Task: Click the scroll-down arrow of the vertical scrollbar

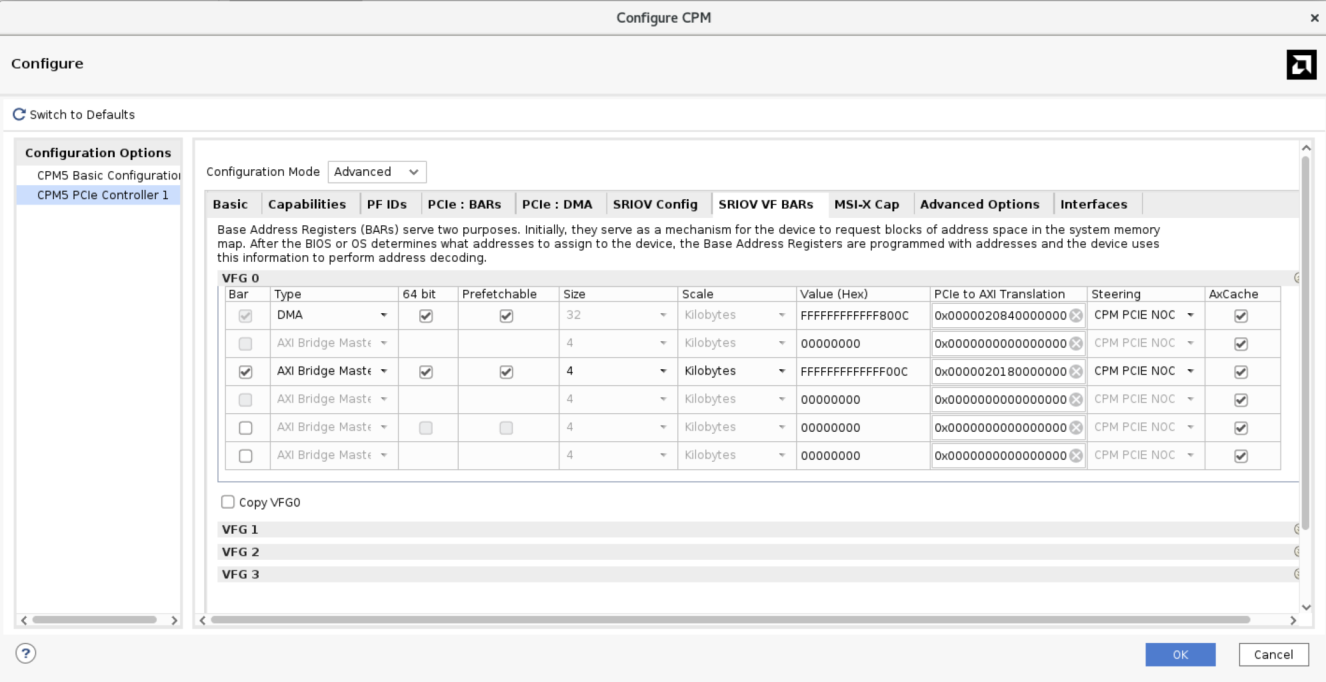Action: click(x=1305, y=607)
